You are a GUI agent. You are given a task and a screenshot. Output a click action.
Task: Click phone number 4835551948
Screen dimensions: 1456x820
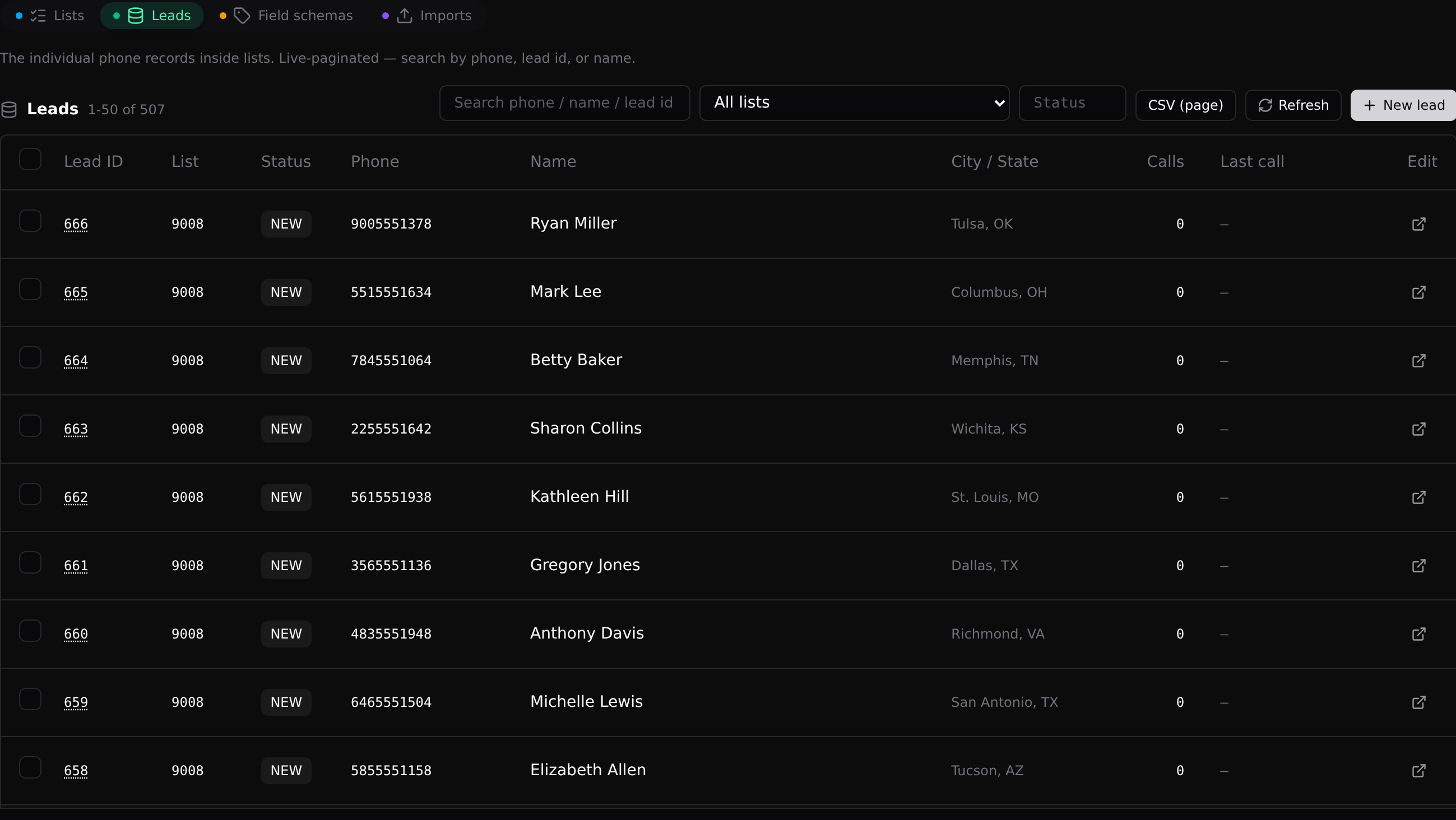(x=391, y=634)
